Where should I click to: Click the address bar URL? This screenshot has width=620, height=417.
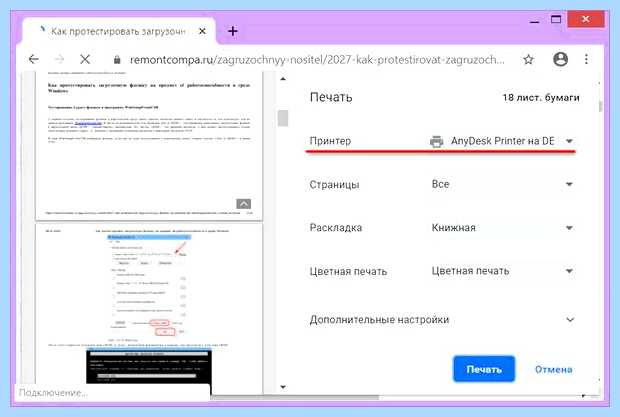[x=317, y=60]
